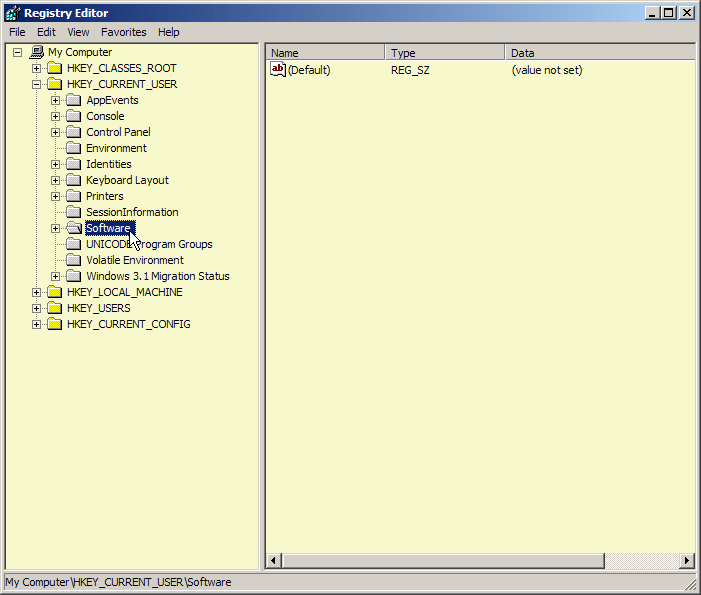This screenshot has width=701, height=595.
Task: Click the horizontal scrollbar right arrow
Action: tap(687, 560)
